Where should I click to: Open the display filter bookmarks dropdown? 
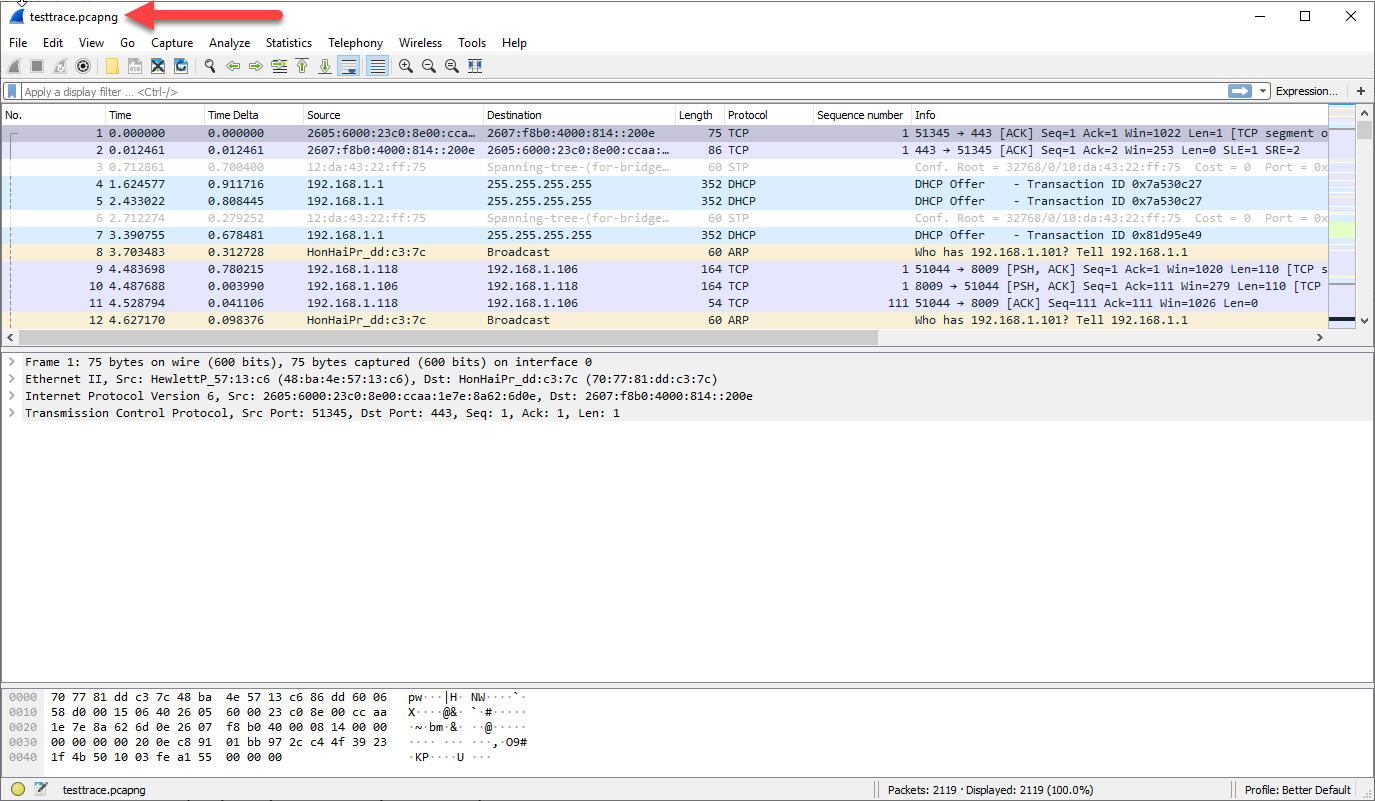[11, 90]
